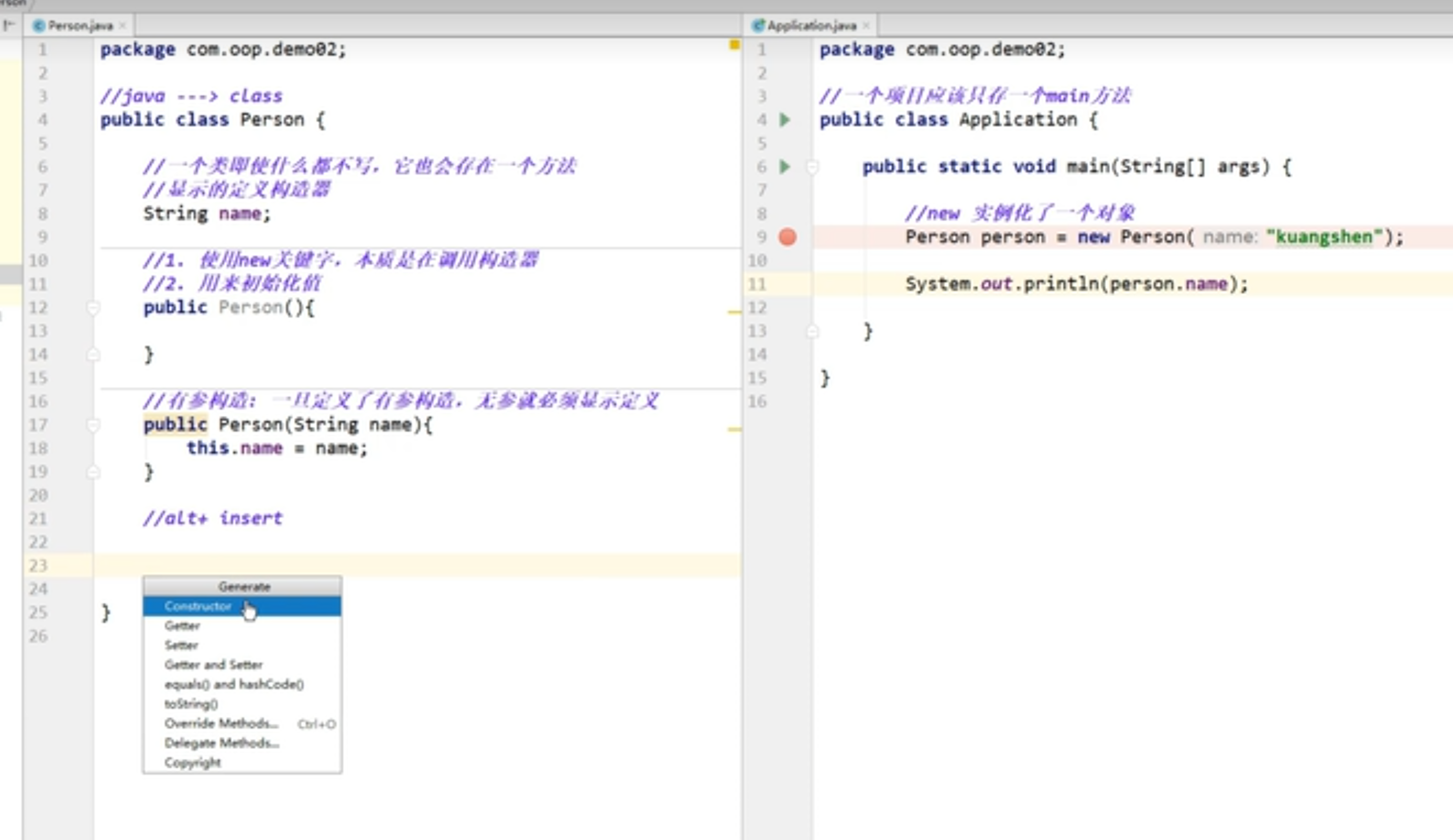Switch to the Person.java tab

(x=80, y=25)
